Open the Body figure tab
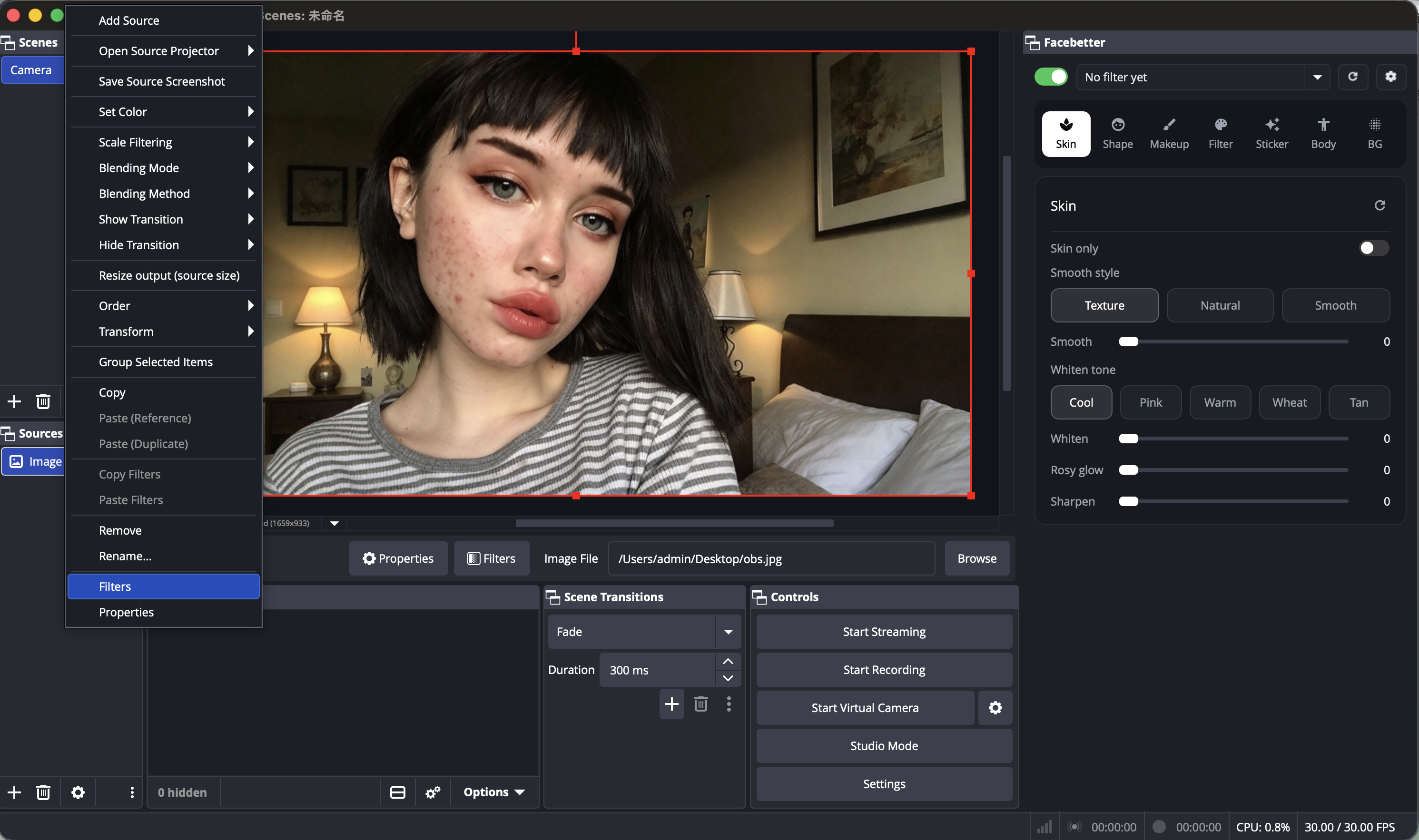This screenshot has height=840, width=1419. coord(1323,134)
